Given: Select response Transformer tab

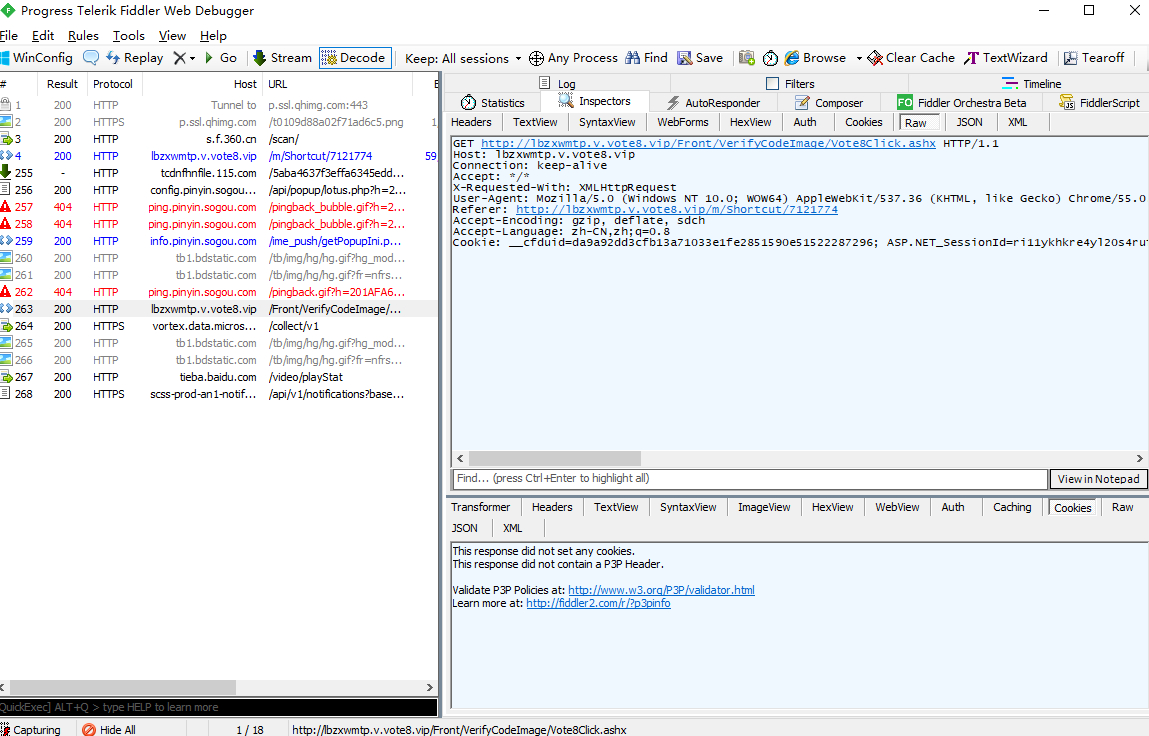Looking at the screenshot, I should click(481, 507).
